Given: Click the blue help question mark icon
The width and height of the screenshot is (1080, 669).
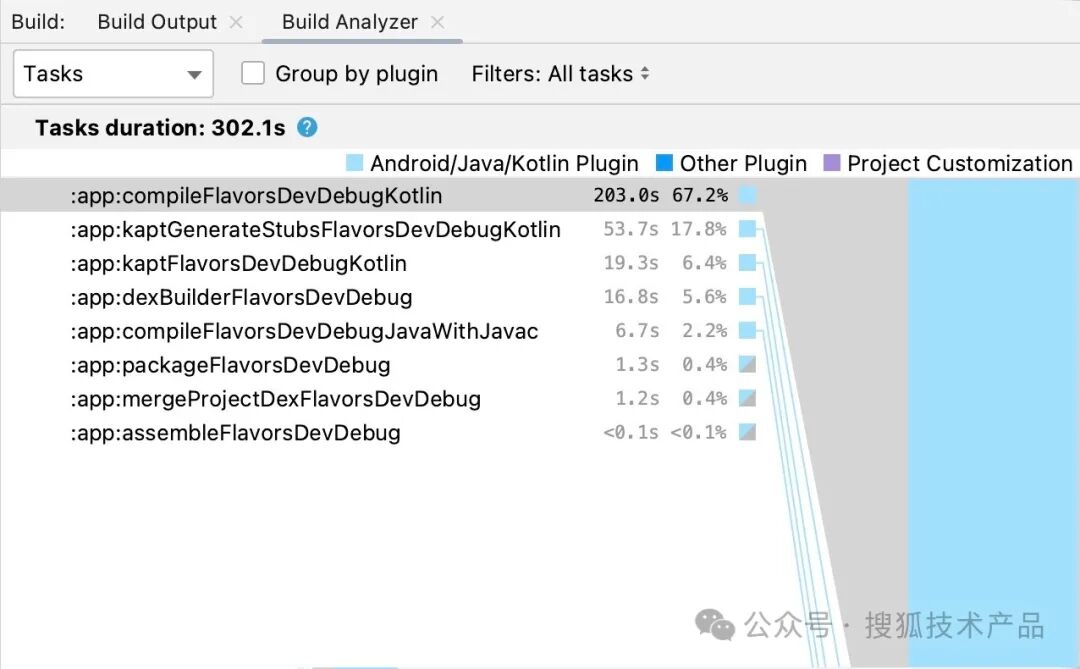Looking at the screenshot, I should coord(307,127).
